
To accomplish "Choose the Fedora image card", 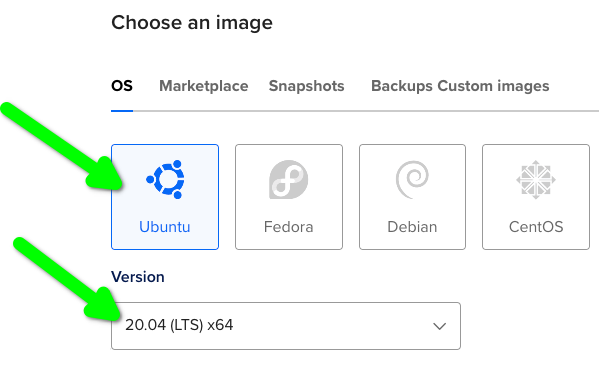I will click(289, 197).
